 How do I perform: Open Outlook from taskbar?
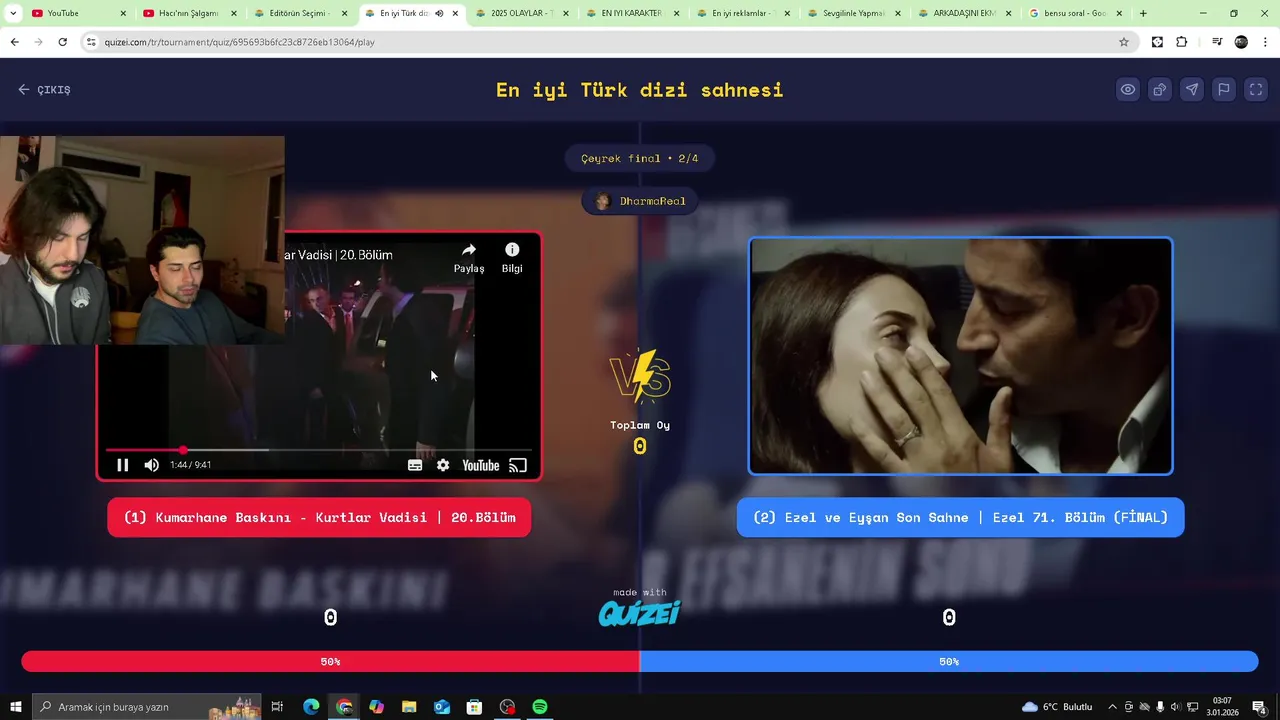pos(442,707)
